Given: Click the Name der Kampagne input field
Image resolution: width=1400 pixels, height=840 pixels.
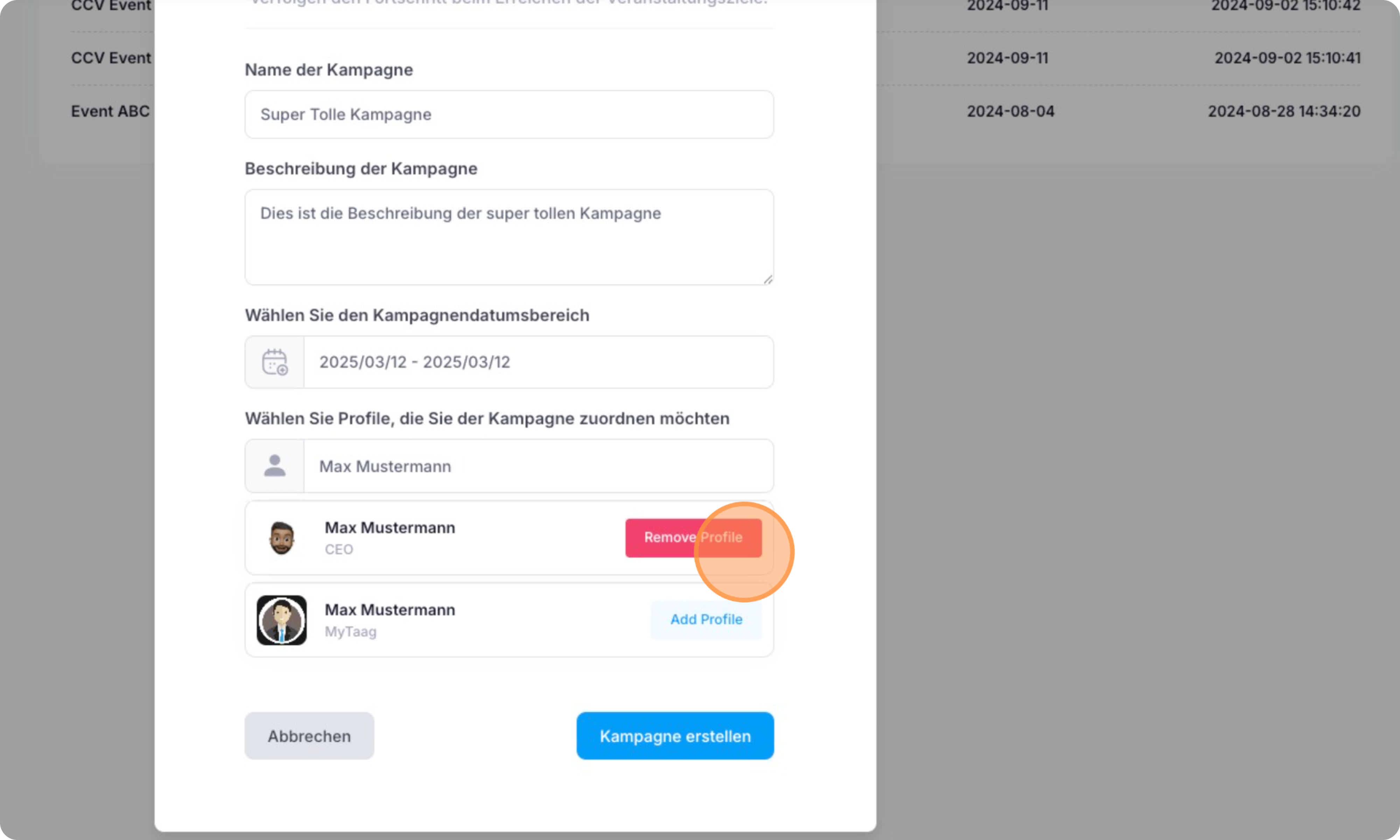Looking at the screenshot, I should point(509,114).
